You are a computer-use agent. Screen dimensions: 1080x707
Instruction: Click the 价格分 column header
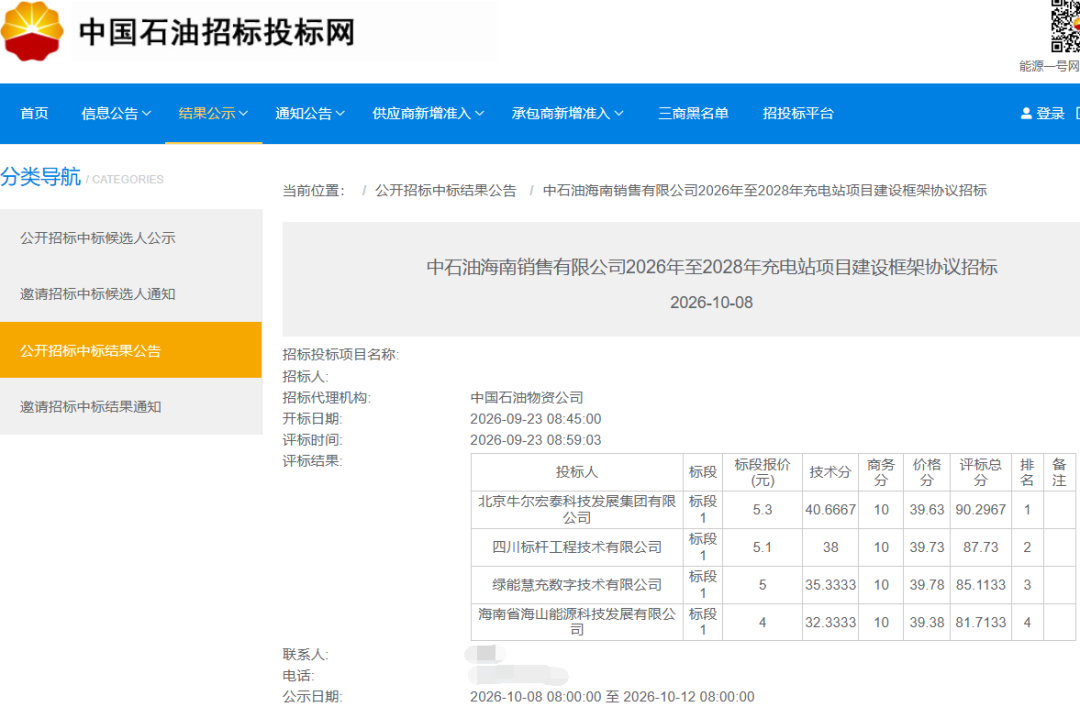[x=927, y=472]
